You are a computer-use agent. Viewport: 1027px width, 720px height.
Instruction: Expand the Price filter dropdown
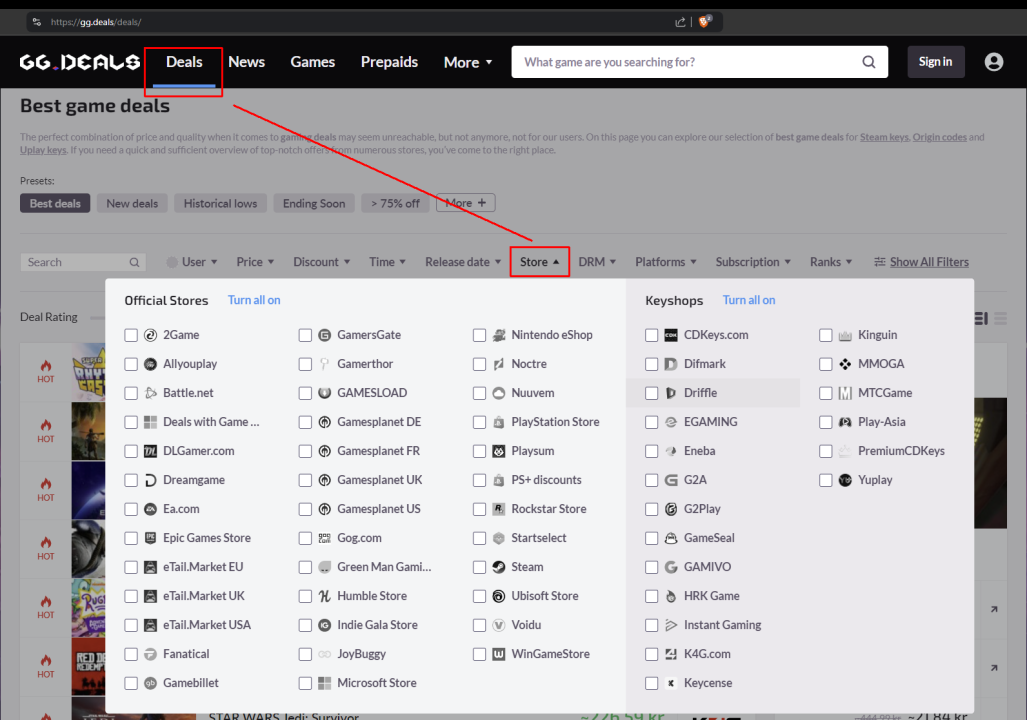tap(255, 262)
